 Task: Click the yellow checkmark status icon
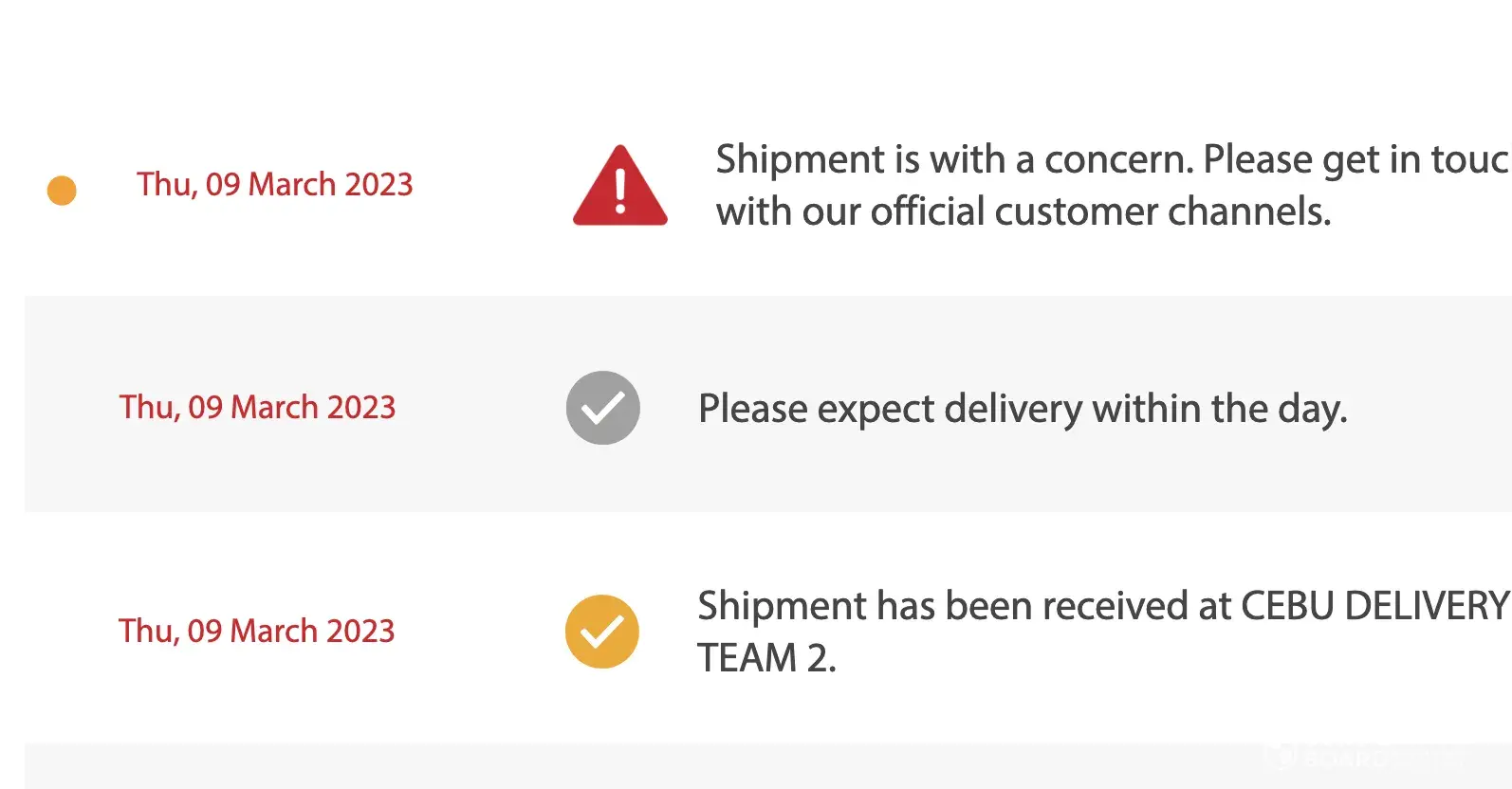coord(602,632)
